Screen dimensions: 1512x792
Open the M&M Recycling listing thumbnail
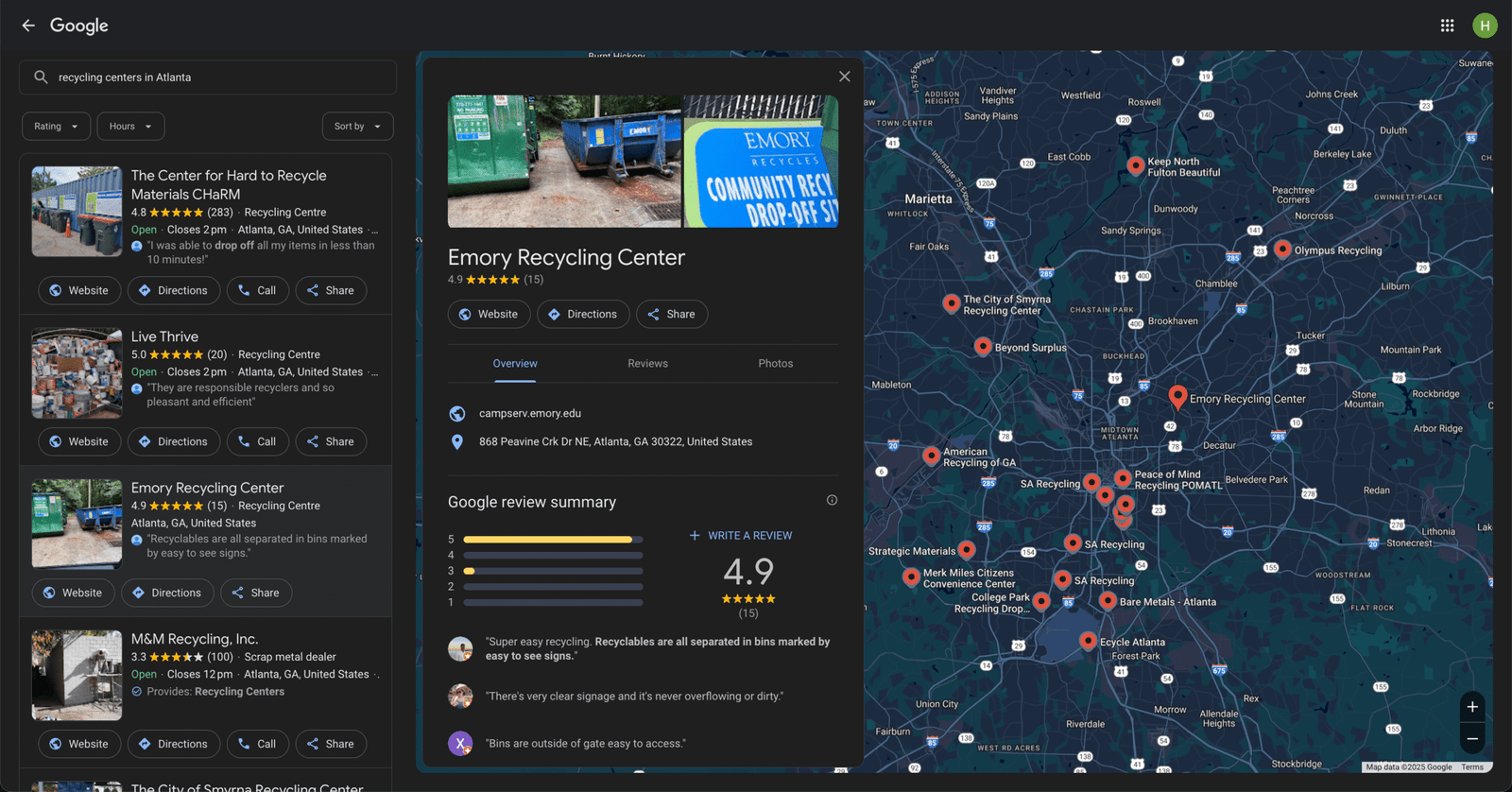click(77, 675)
